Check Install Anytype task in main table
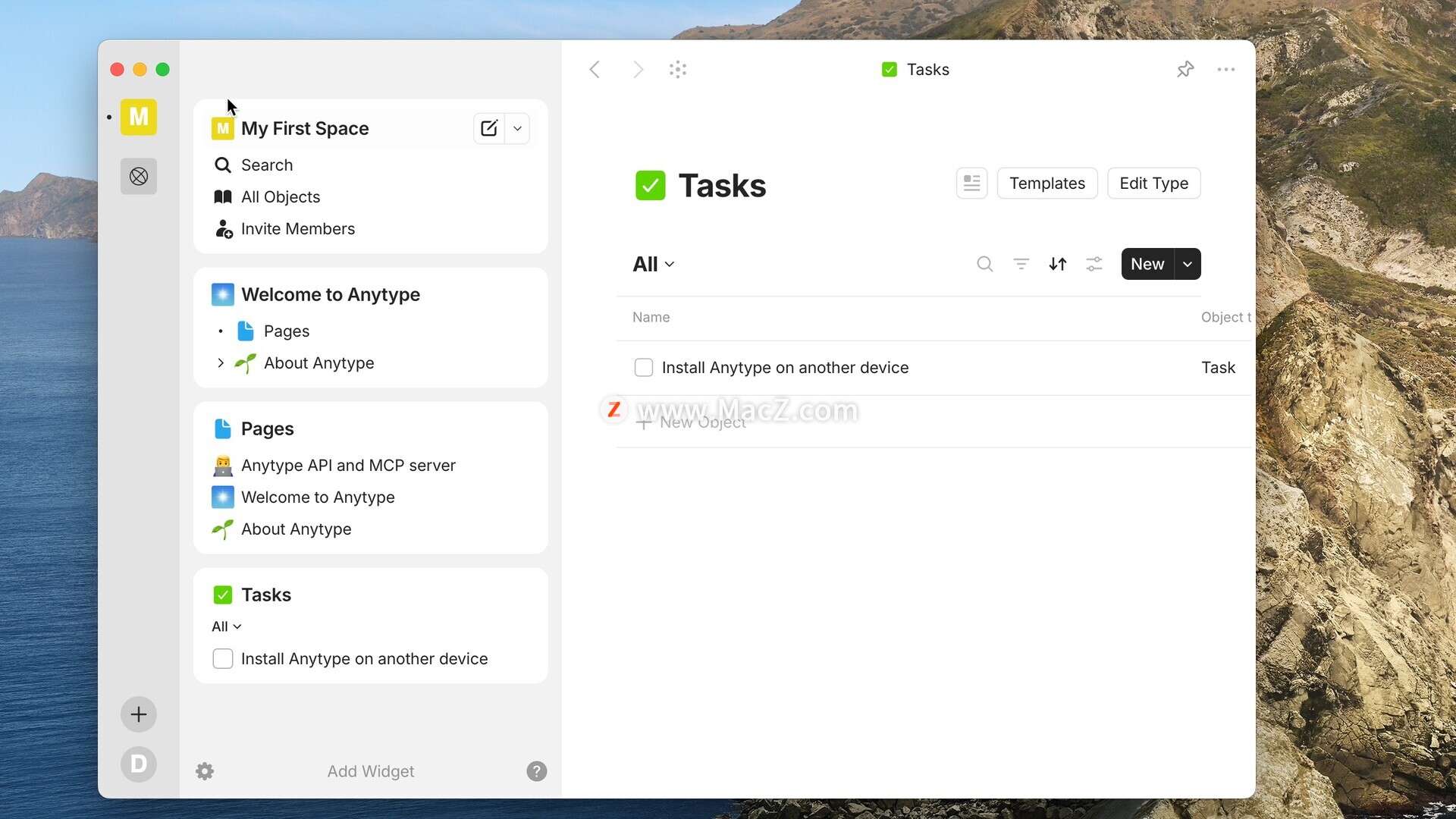The height and width of the screenshot is (819, 1456). pos(643,368)
